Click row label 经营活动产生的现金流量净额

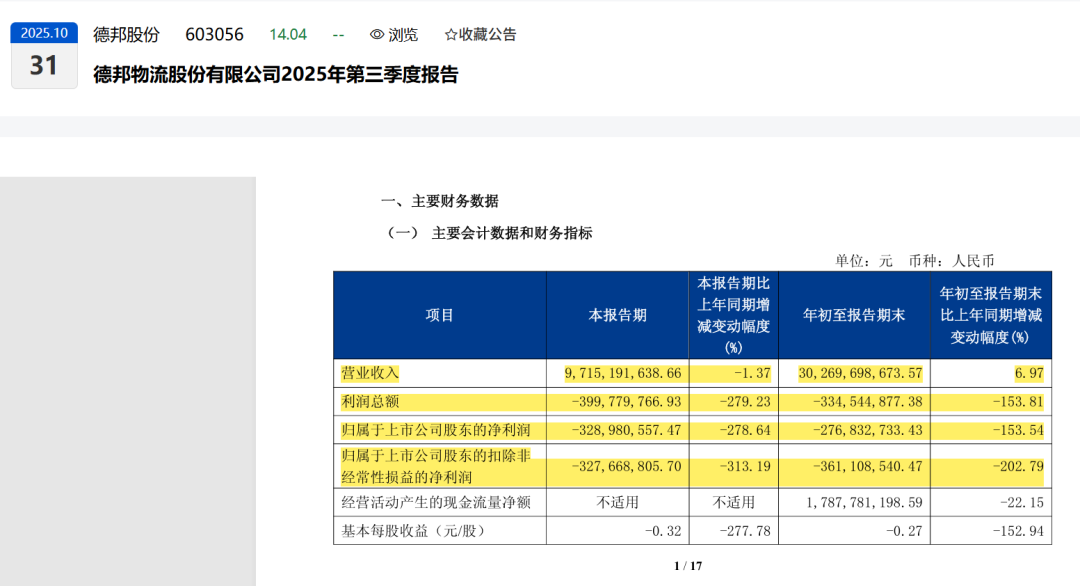pos(435,503)
